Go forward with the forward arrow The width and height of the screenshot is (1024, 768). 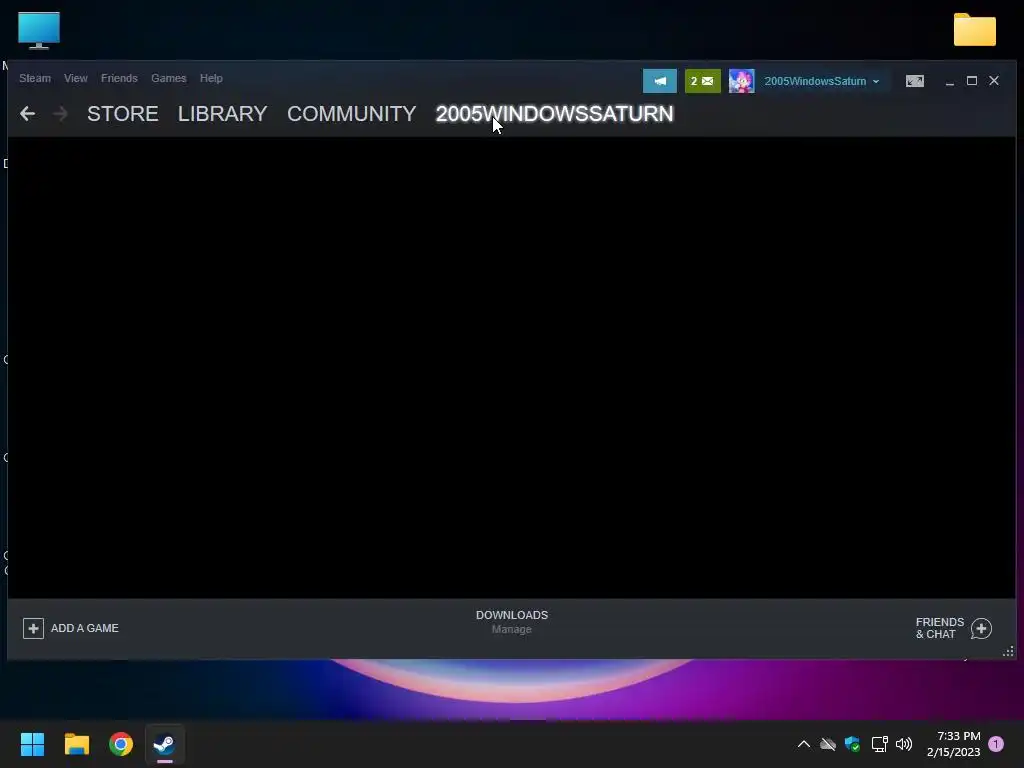pyautogui.click(x=60, y=114)
